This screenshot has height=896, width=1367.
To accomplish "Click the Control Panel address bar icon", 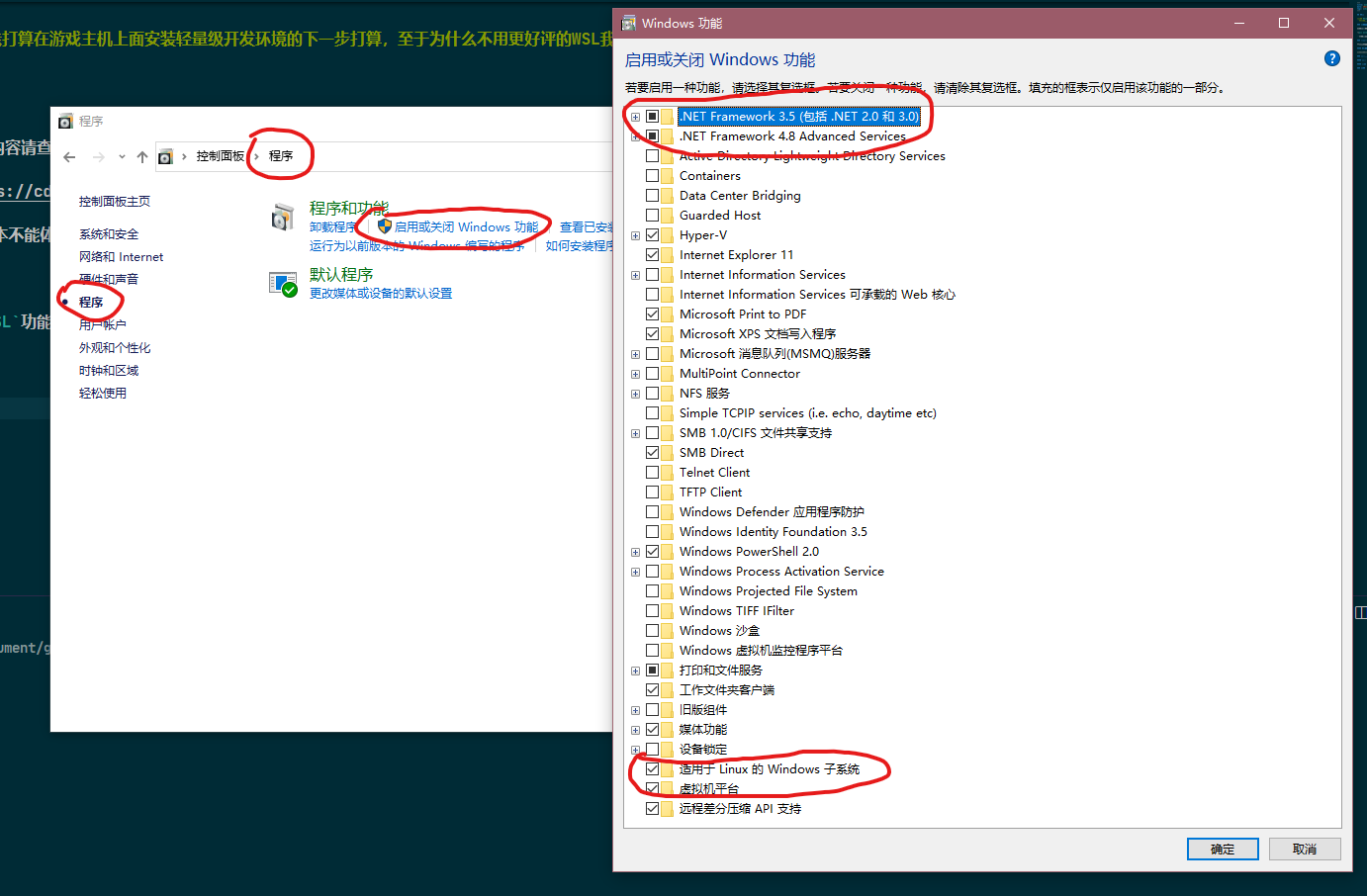I will point(165,156).
